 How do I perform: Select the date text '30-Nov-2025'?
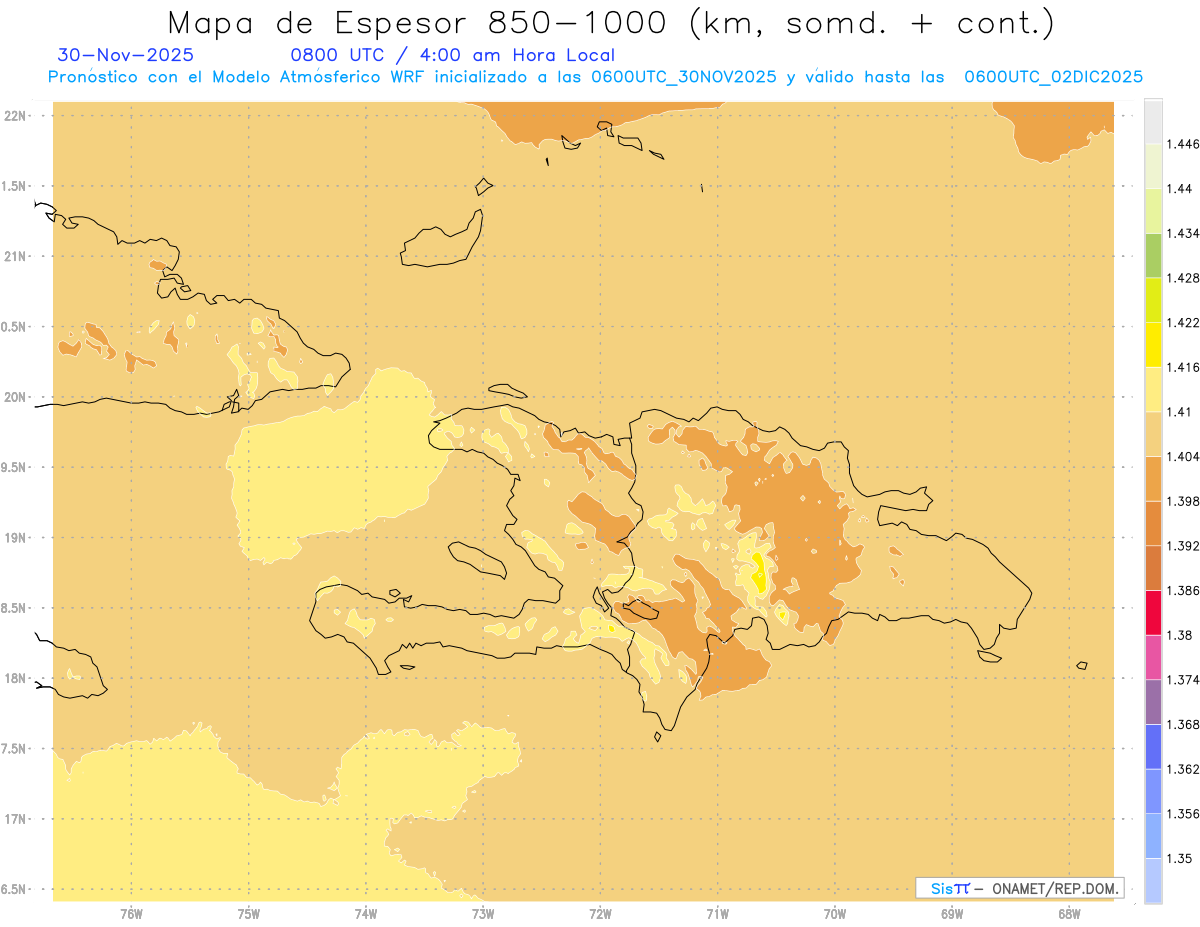coord(126,56)
